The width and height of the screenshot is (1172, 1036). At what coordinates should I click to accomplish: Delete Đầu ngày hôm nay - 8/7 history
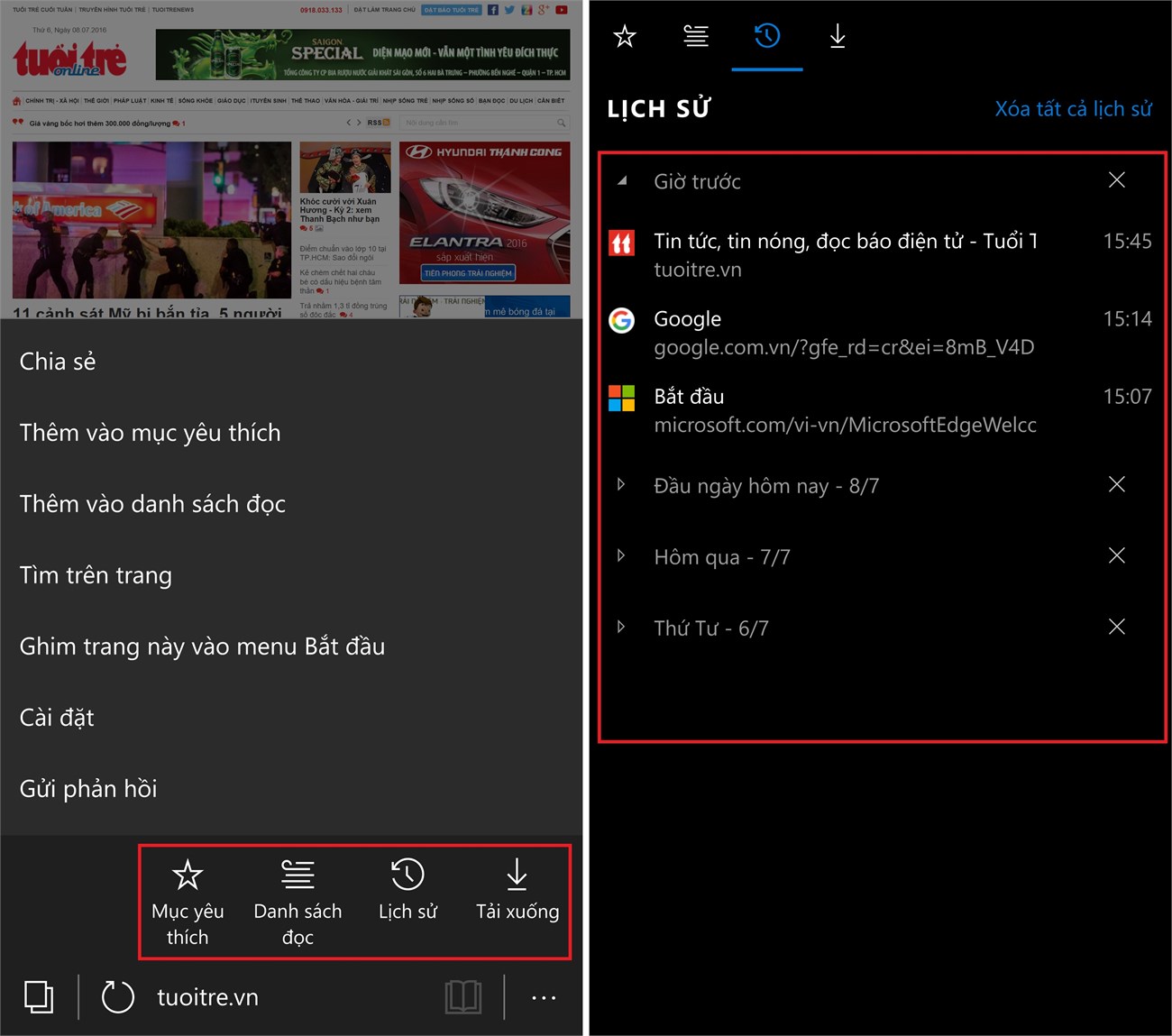pos(1117,484)
